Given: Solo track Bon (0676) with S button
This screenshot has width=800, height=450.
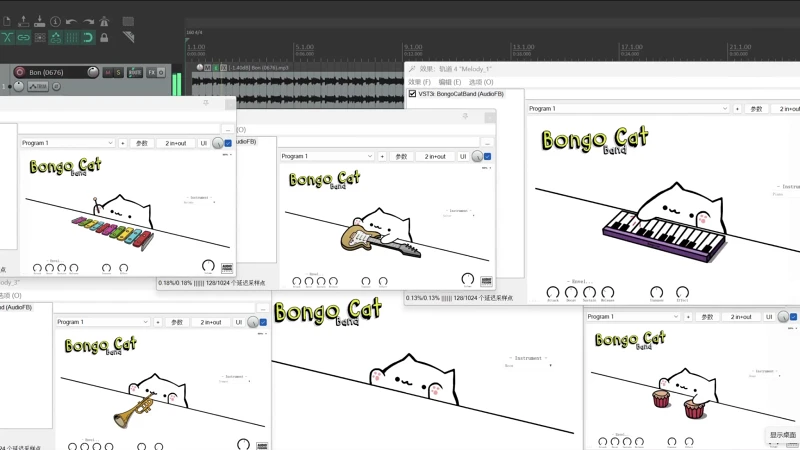Looking at the screenshot, I should click(x=118, y=72).
